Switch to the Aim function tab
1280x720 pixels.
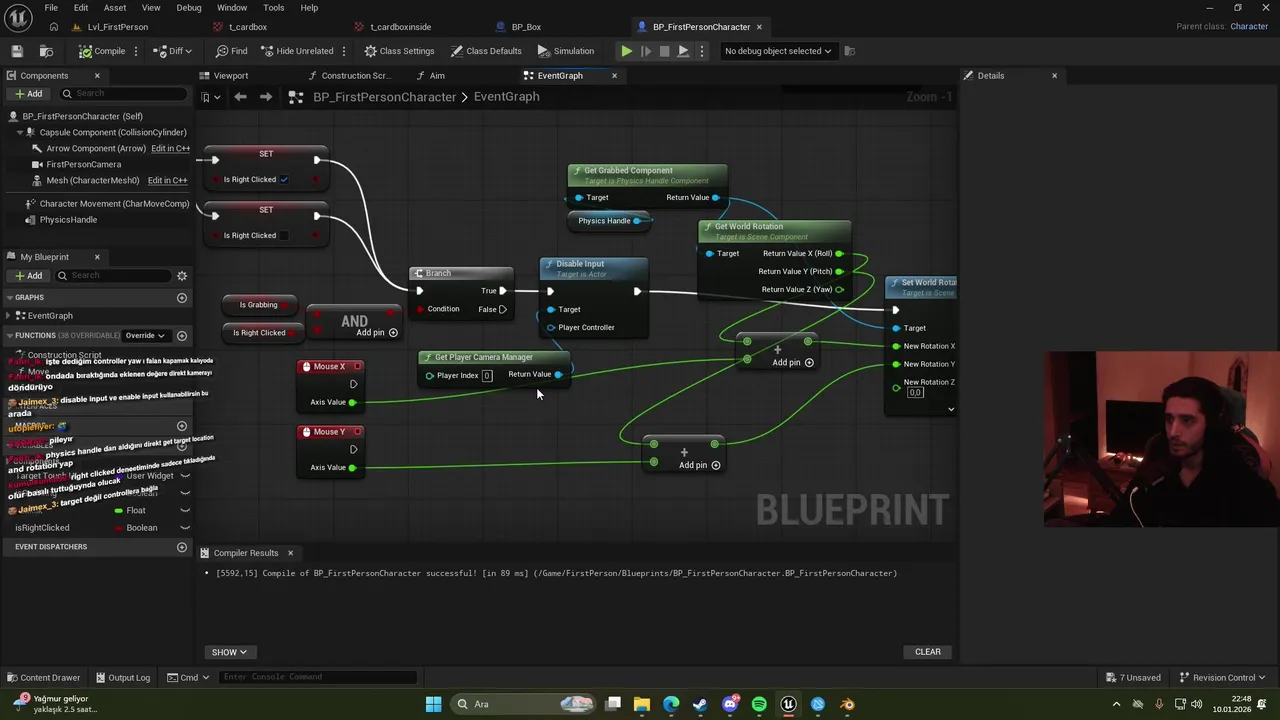(x=437, y=76)
